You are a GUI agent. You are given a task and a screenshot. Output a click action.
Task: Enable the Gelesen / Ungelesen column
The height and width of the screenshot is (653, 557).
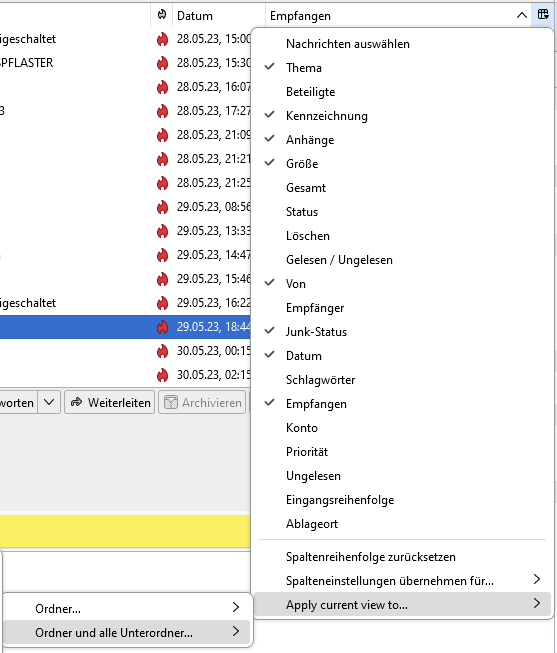coord(402,260)
